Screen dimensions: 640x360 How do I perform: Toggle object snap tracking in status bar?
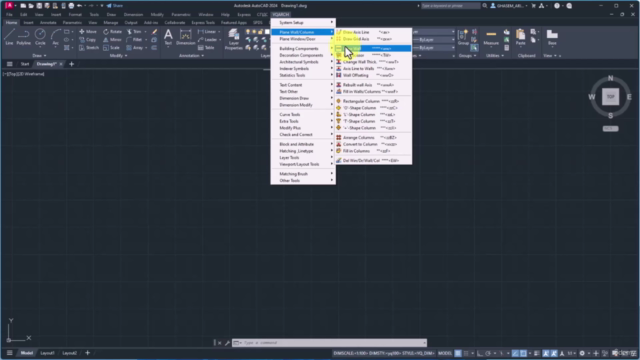(x=516, y=353)
